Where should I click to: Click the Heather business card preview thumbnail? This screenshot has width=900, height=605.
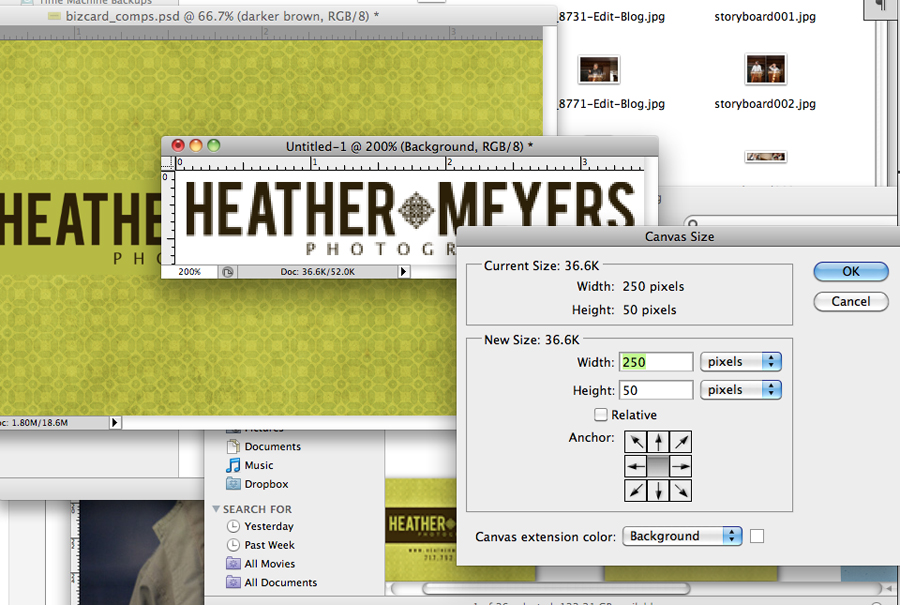point(421,530)
